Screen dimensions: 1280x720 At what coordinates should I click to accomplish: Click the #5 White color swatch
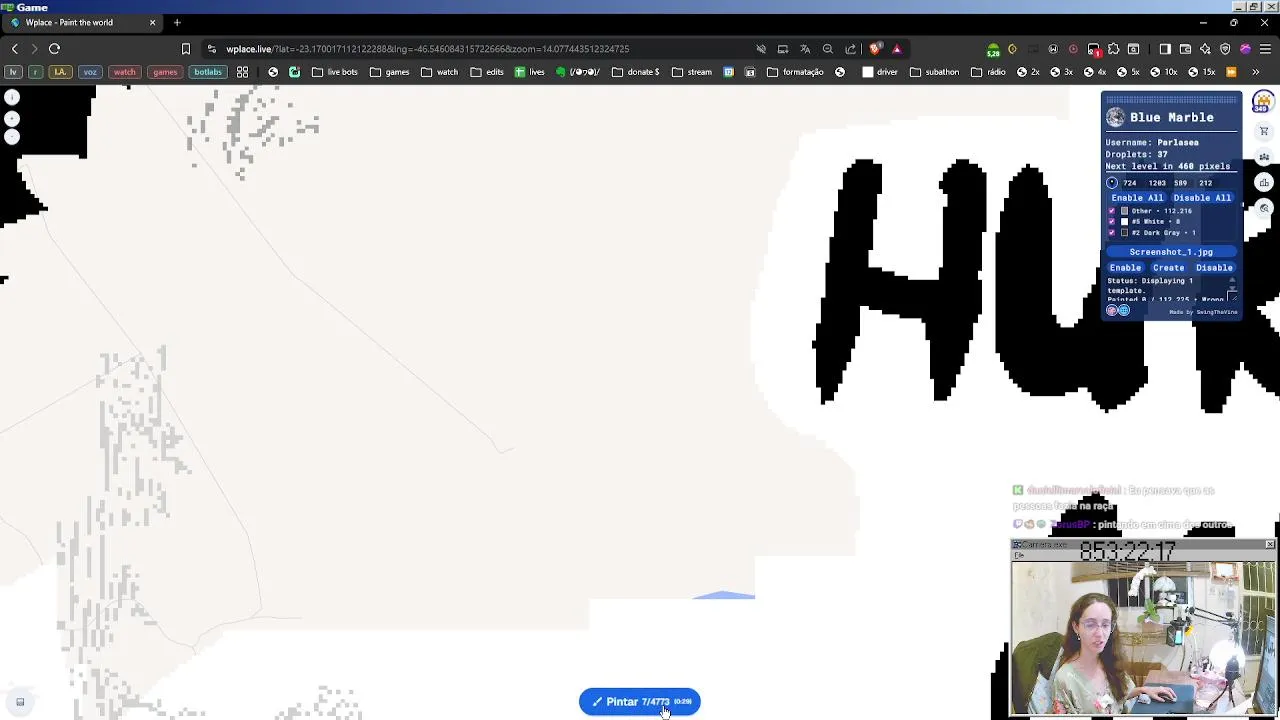[x=1124, y=222]
